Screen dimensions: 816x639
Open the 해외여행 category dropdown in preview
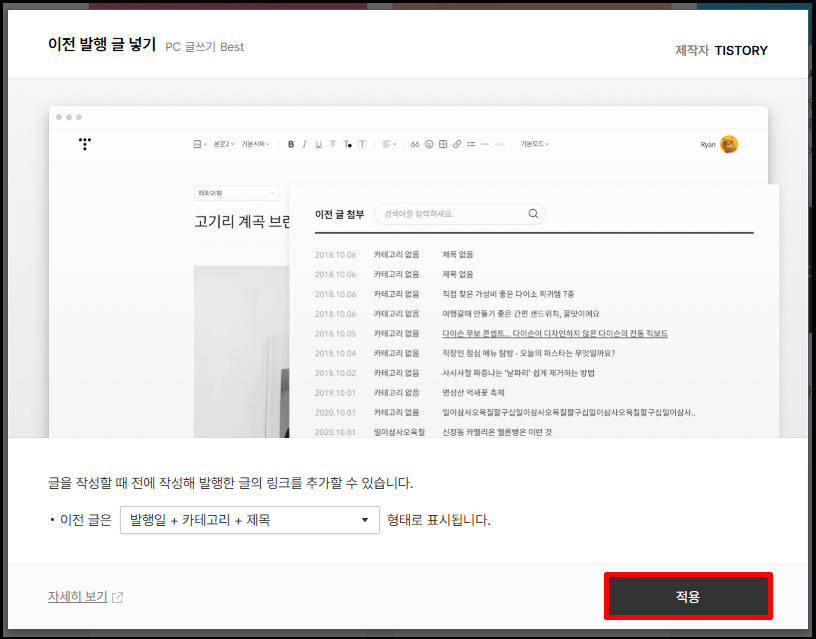[x=236, y=193]
